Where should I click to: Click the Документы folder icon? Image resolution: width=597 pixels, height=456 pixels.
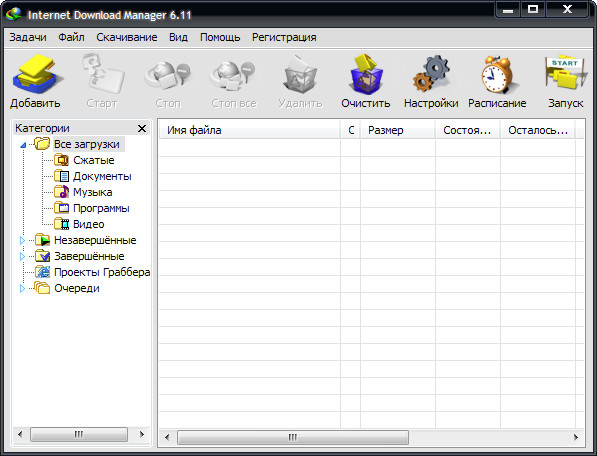(x=61, y=176)
